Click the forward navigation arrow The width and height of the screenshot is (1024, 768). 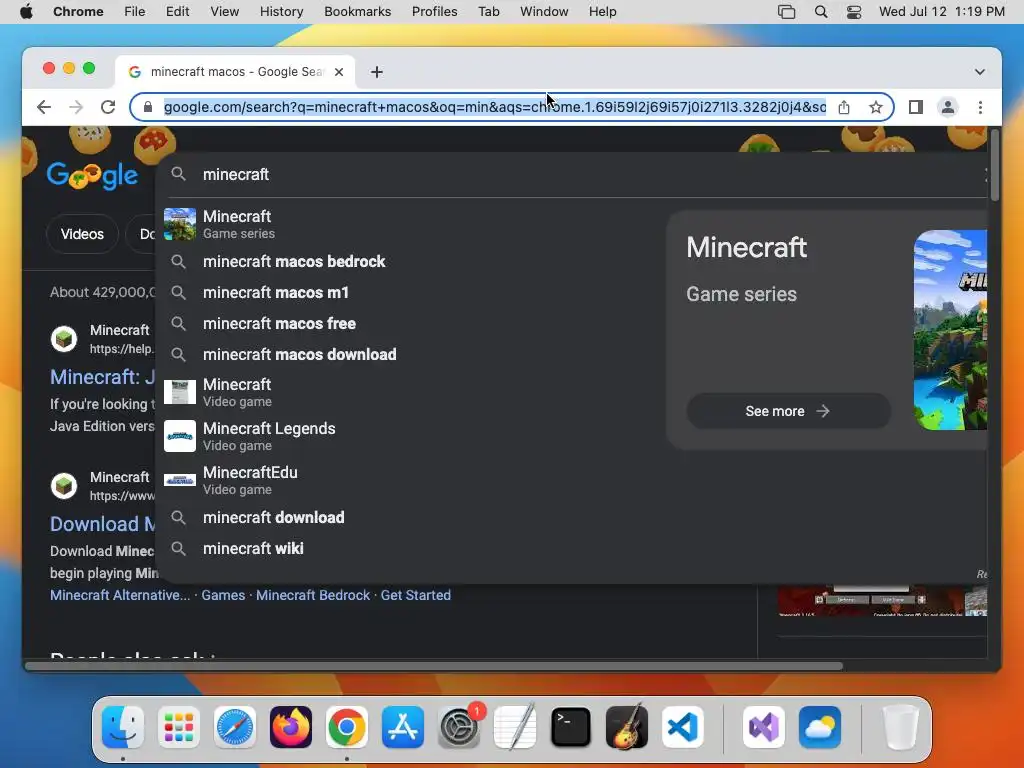[x=76, y=107]
